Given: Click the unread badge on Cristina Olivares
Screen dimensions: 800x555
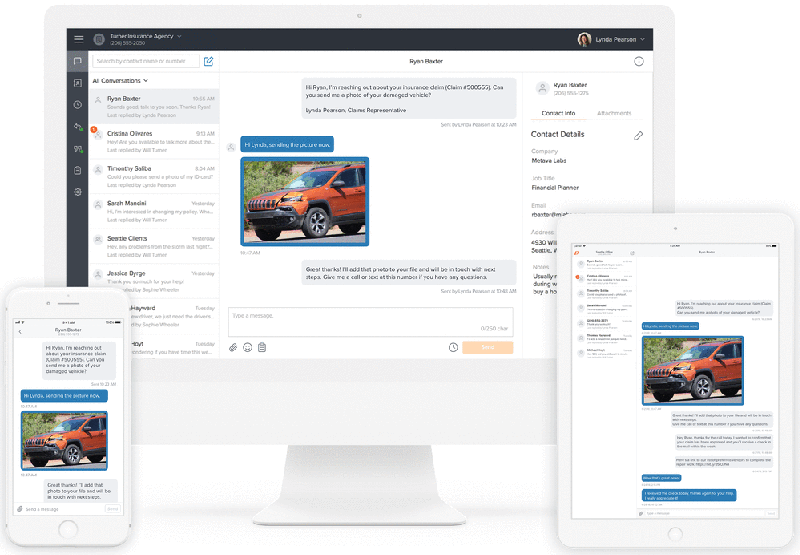Looking at the screenshot, I should (x=94, y=130).
